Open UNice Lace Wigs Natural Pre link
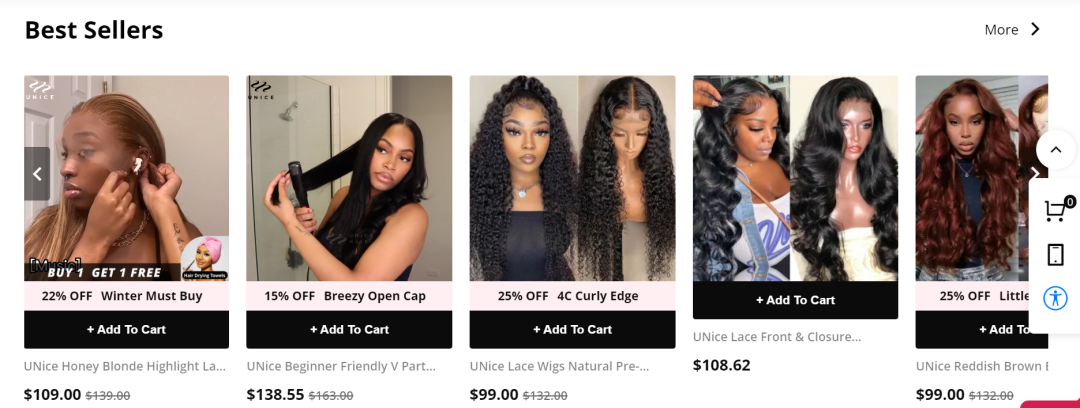The height and width of the screenshot is (408, 1080). pos(560,366)
